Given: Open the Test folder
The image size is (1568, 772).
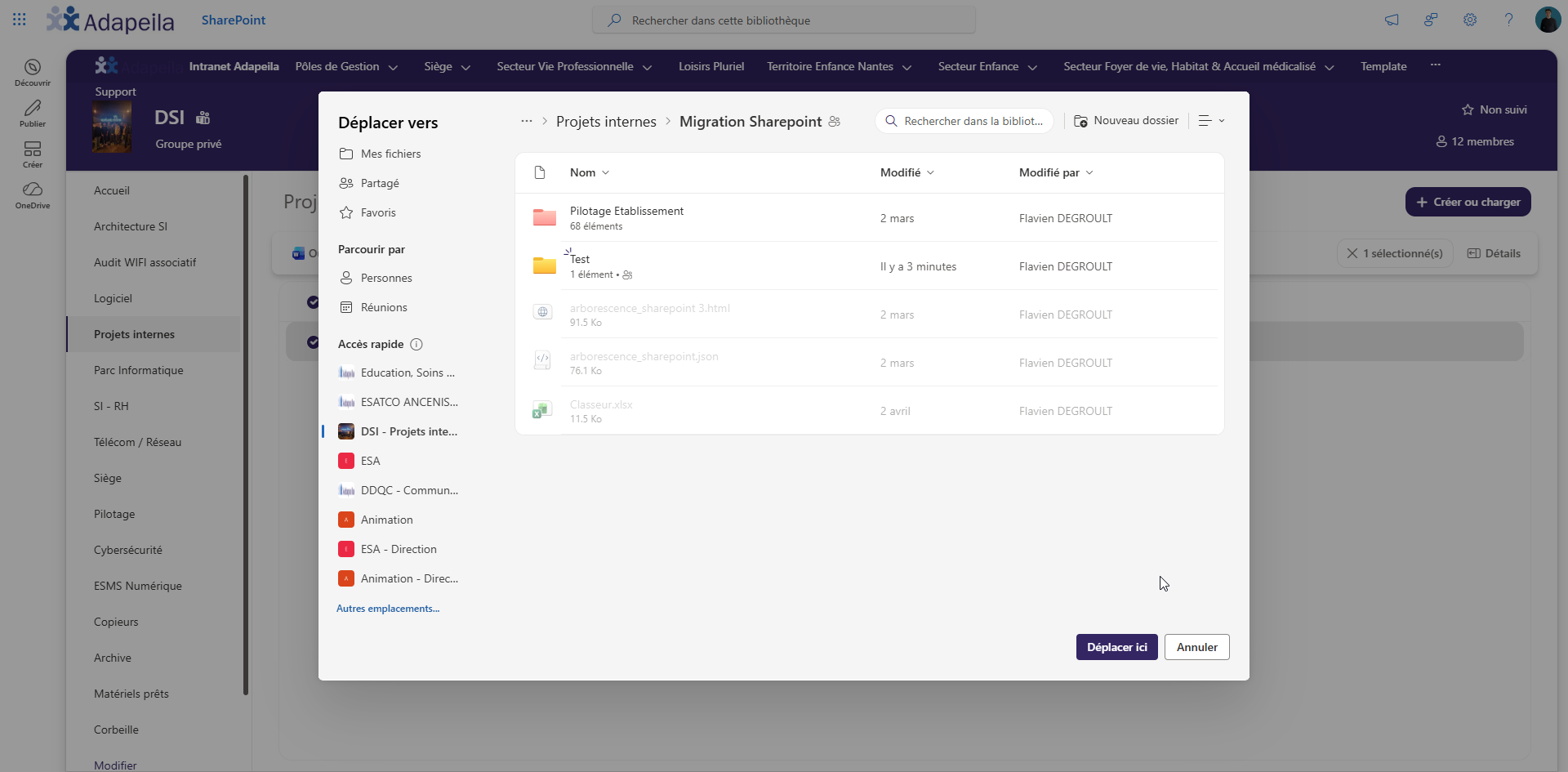Looking at the screenshot, I should point(580,259).
